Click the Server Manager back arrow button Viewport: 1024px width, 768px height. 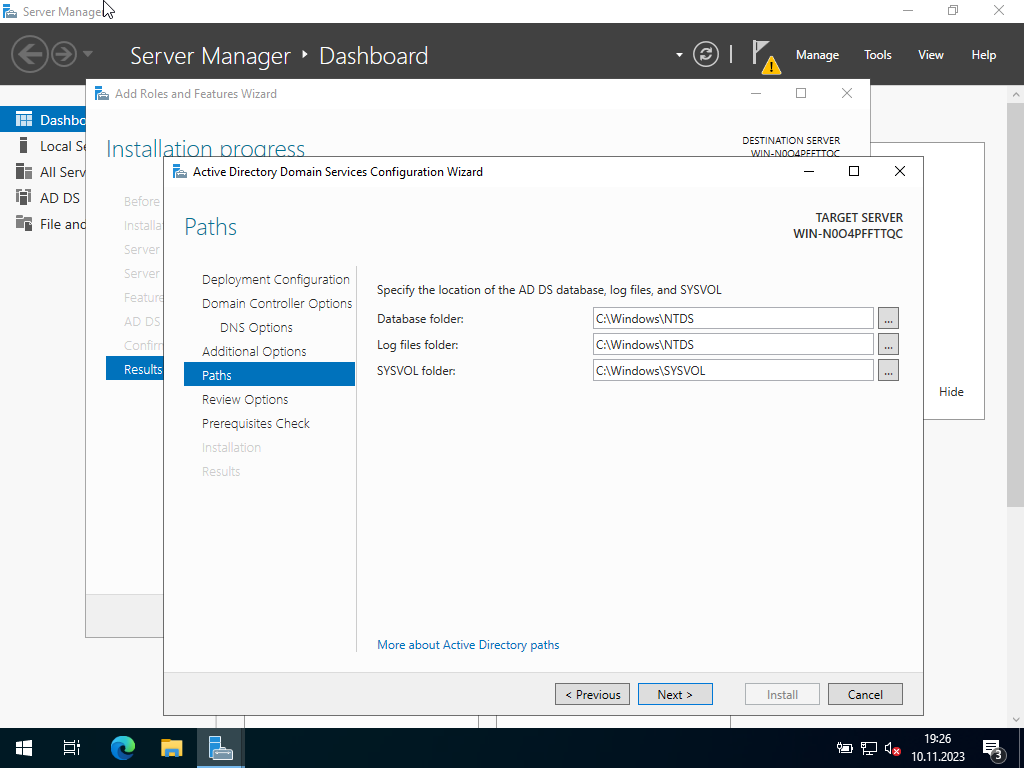coord(29,54)
